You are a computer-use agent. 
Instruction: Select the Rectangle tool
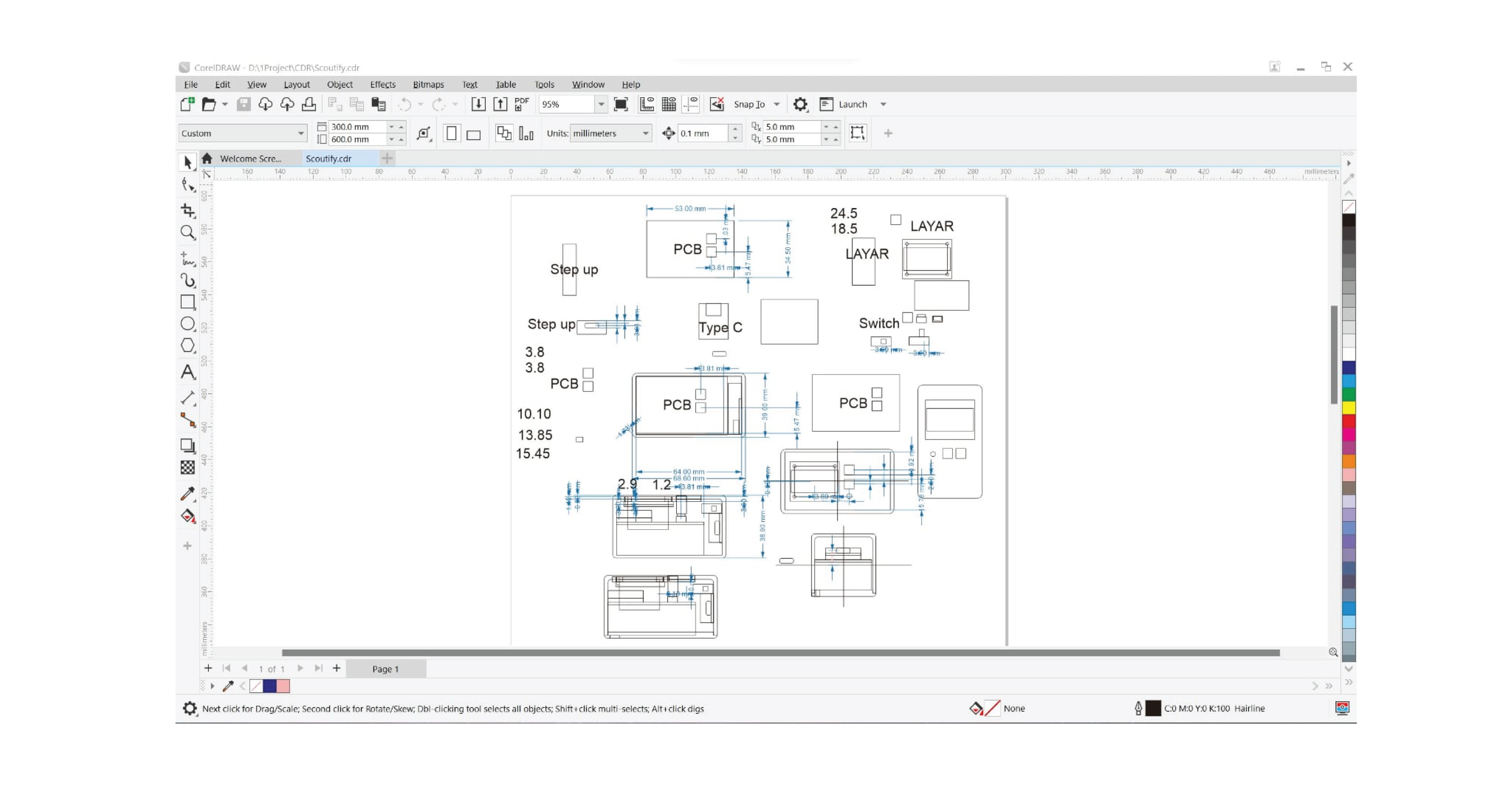188,302
